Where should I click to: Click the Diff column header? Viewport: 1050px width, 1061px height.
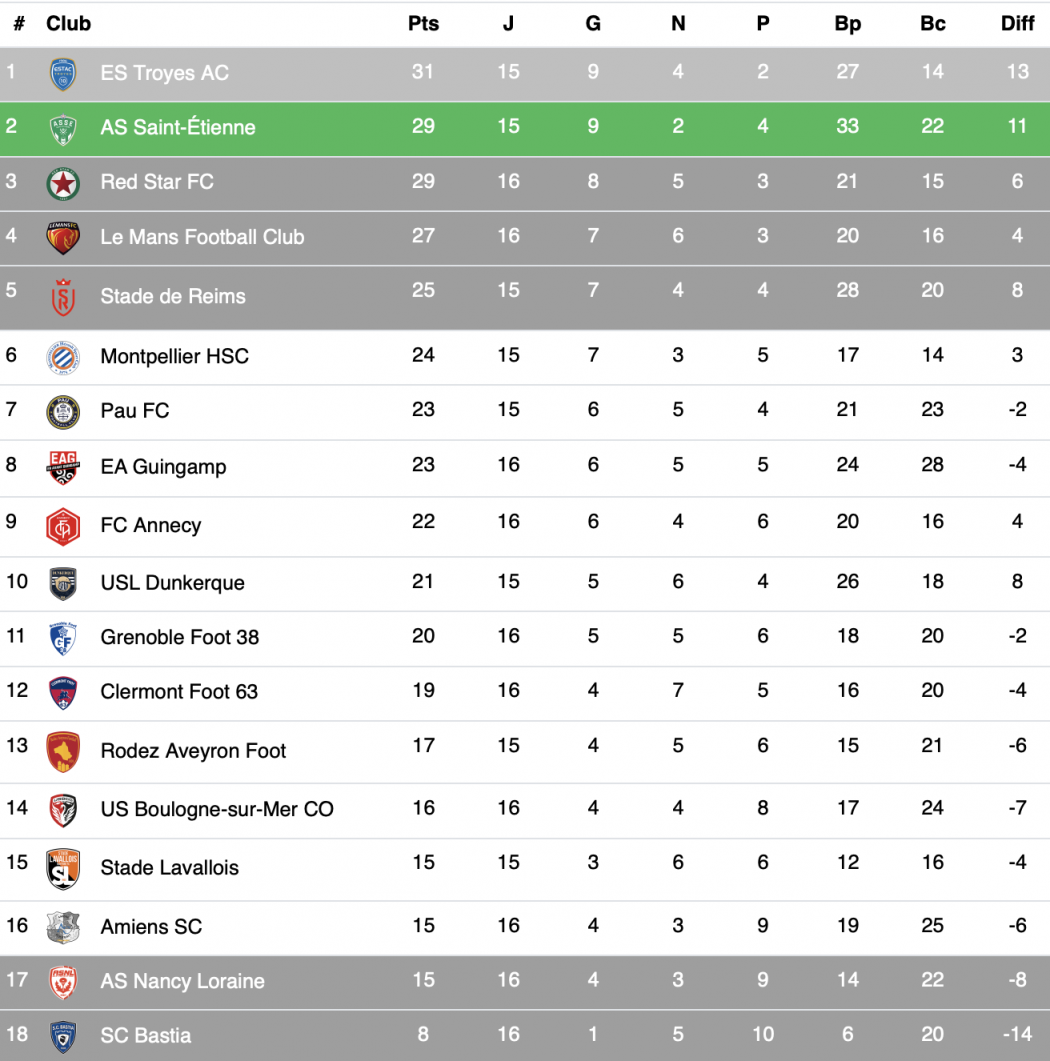point(1017,23)
